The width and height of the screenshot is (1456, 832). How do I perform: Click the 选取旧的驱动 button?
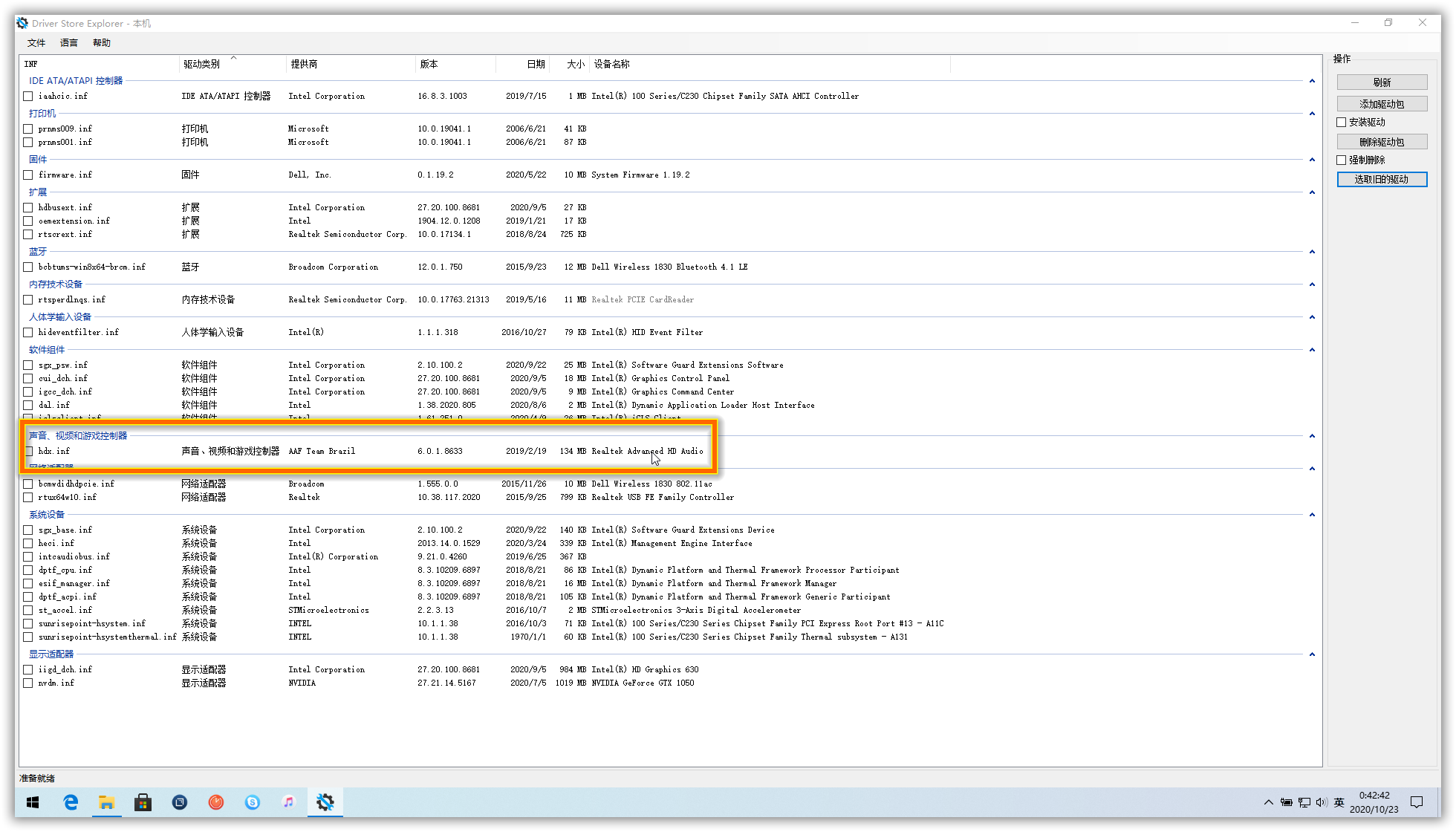pos(1382,179)
